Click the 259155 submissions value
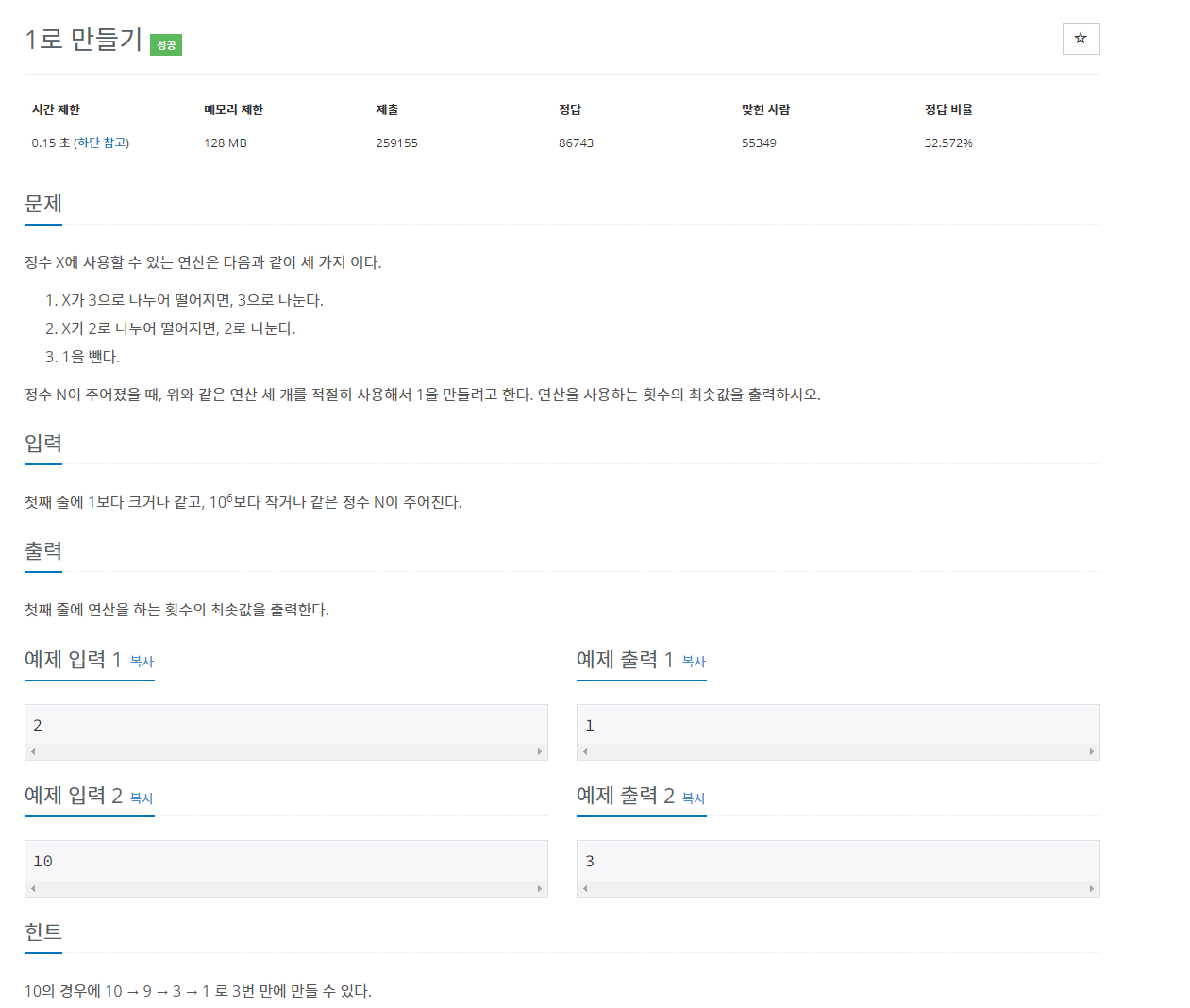The width and height of the screenshot is (1190, 1008). point(396,143)
